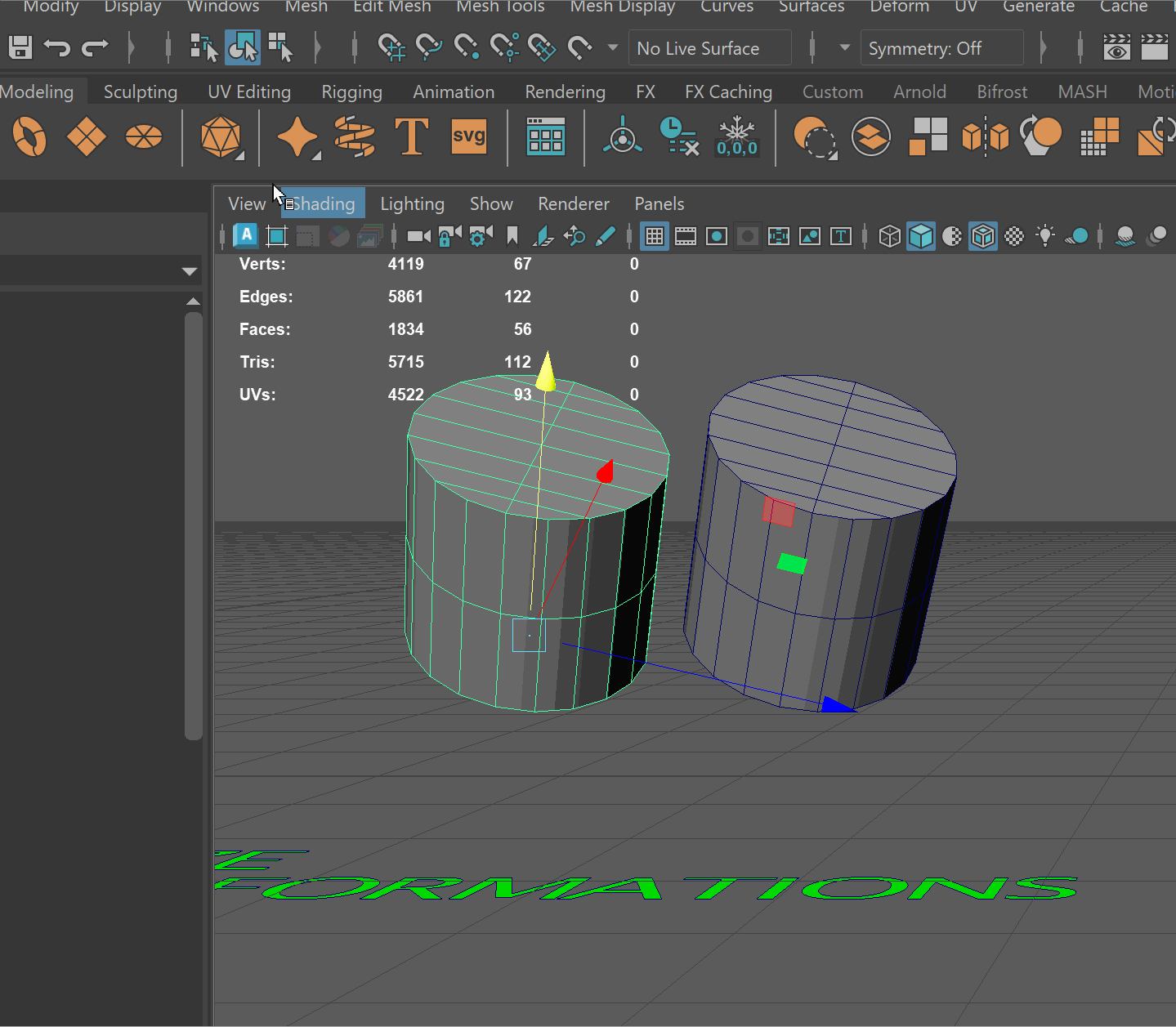Expand the left panel dropdown arrow
Screen dimensions: 1176x1027
190,271
